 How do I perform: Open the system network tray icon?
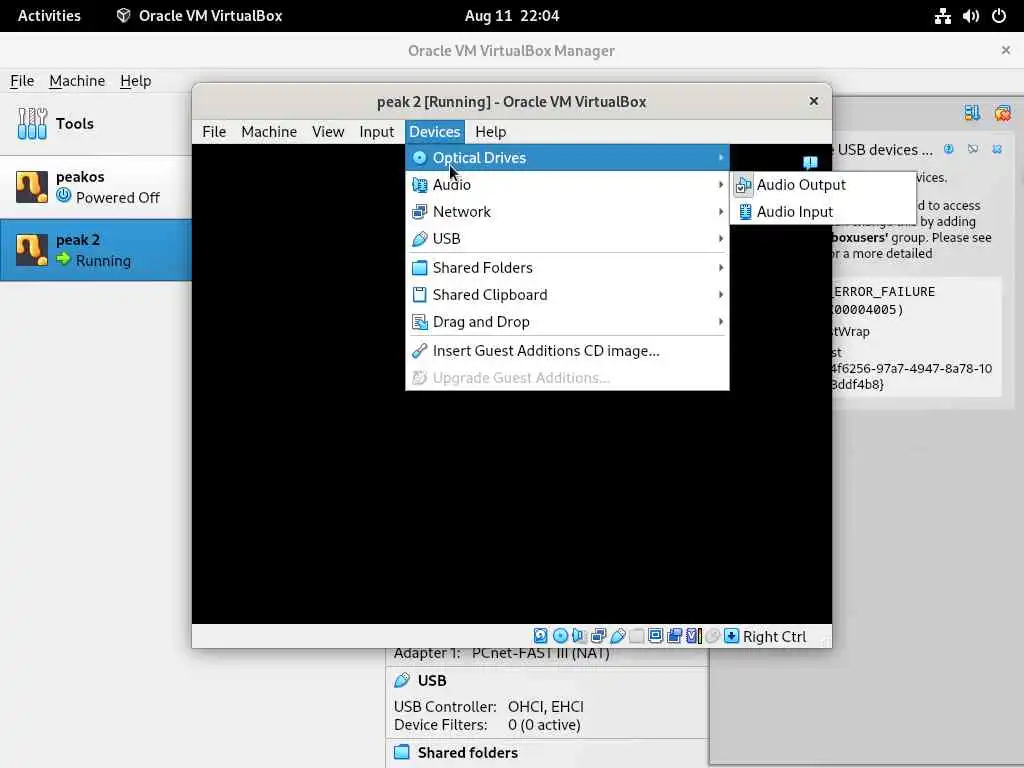coord(942,16)
